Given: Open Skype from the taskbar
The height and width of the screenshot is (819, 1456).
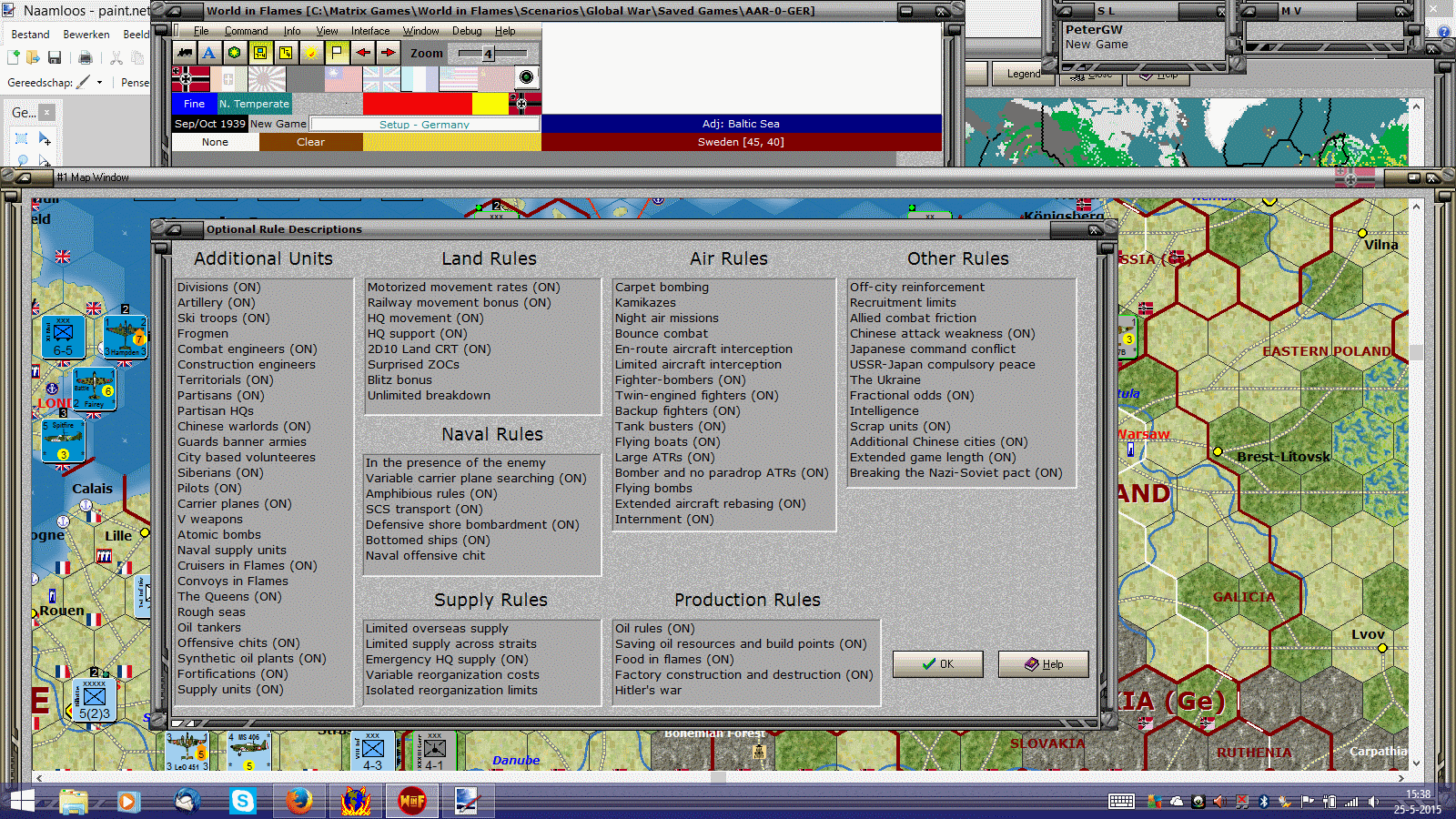Looking at the screenshot, I should pos(243,801).
